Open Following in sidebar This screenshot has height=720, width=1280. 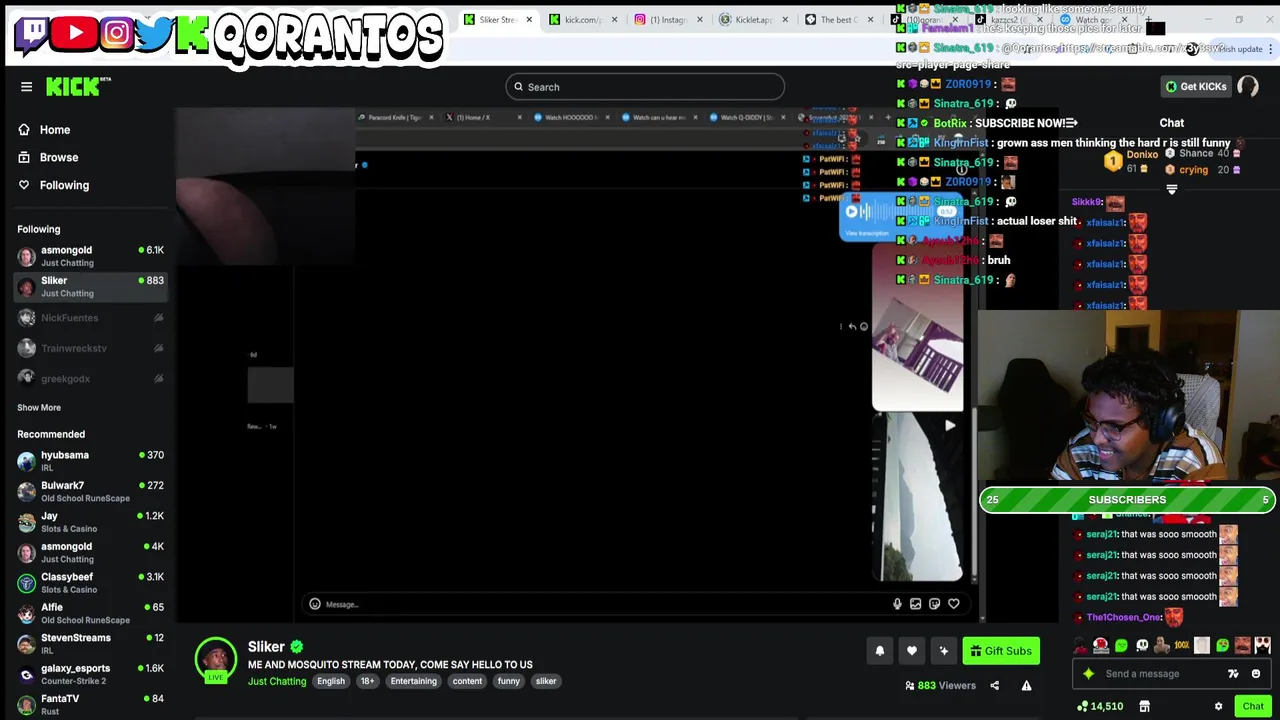[x=54, y=186]
